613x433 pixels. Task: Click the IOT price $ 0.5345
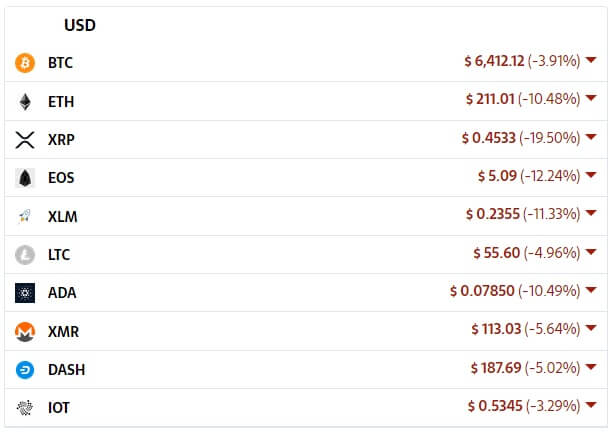point(495,406)
